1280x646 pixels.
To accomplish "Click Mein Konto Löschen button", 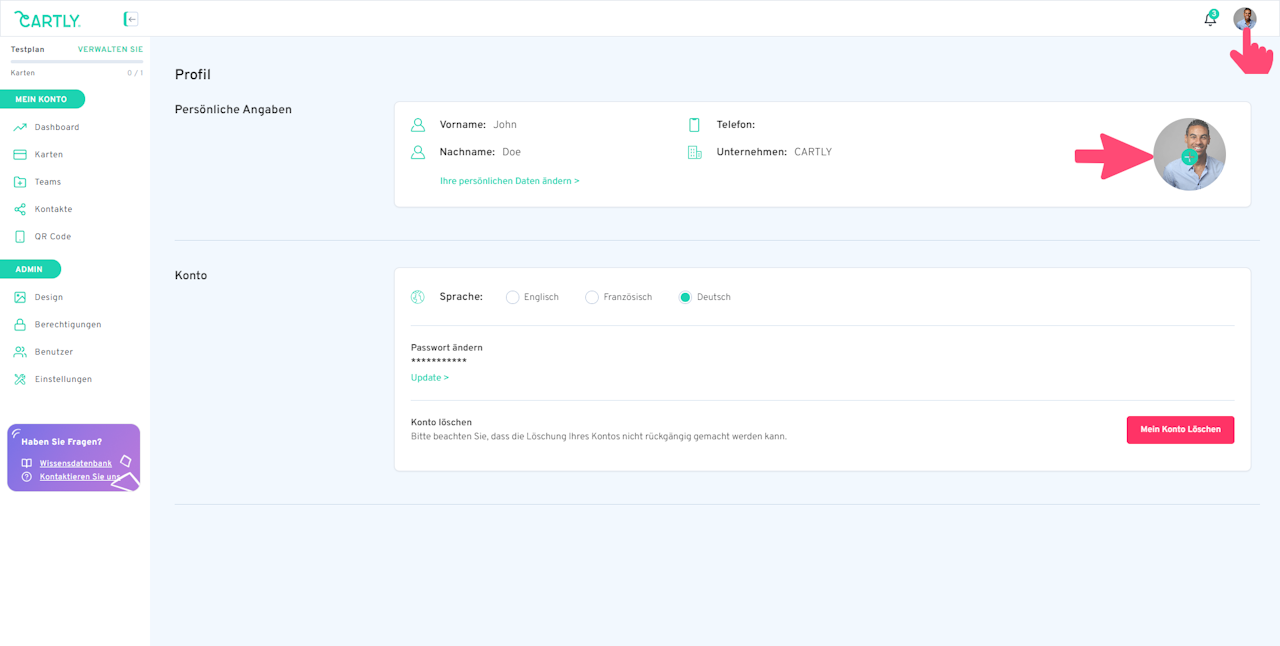I will tap(1180, 430).
